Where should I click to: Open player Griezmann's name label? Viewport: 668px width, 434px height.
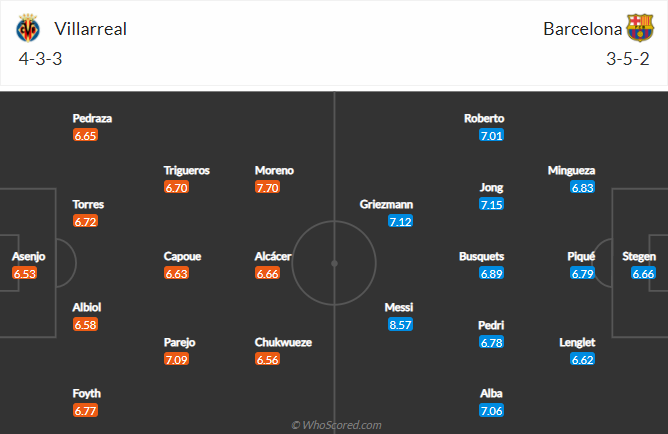click(x=386, y=204)
